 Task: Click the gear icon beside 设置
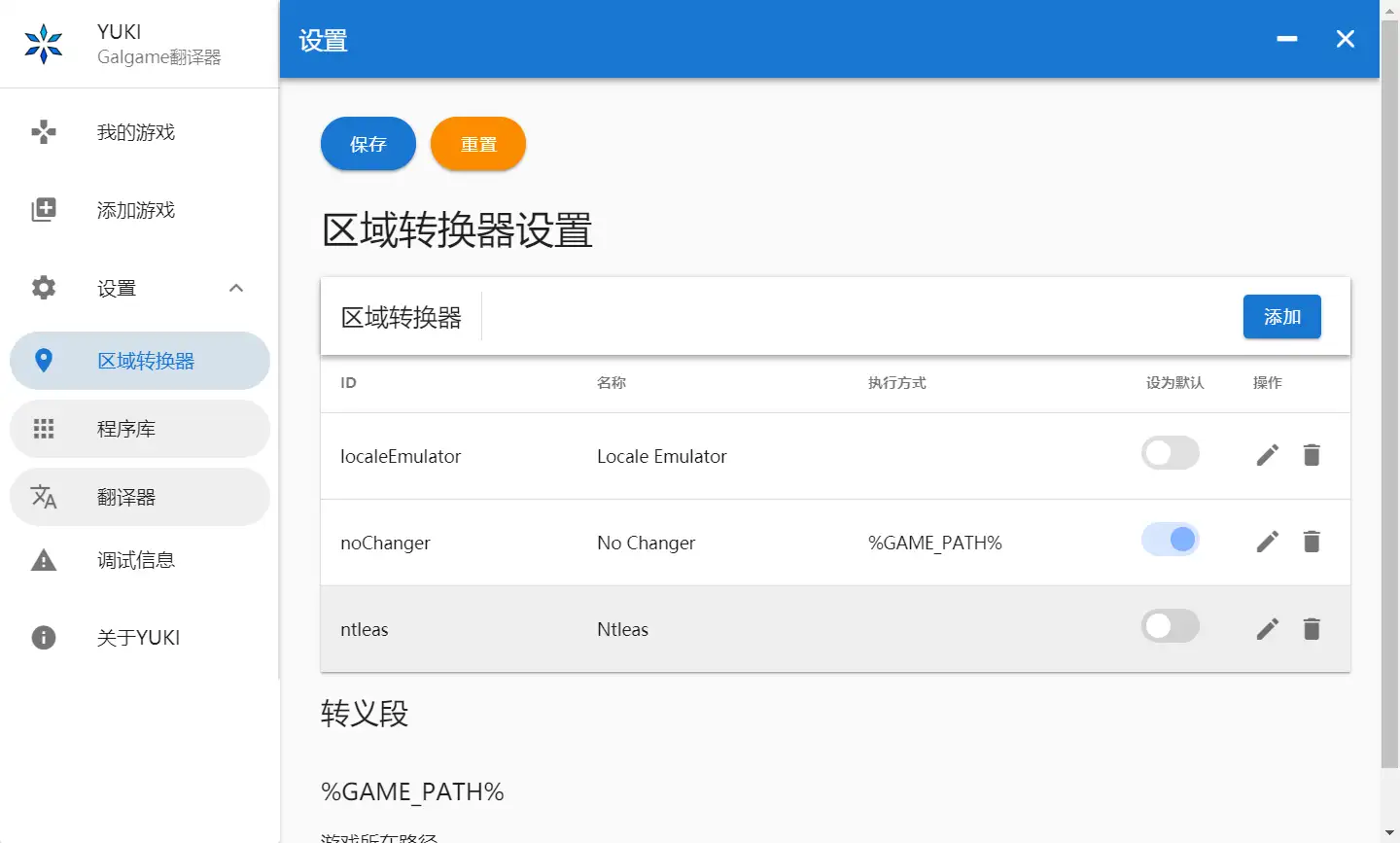click(44, 288)
